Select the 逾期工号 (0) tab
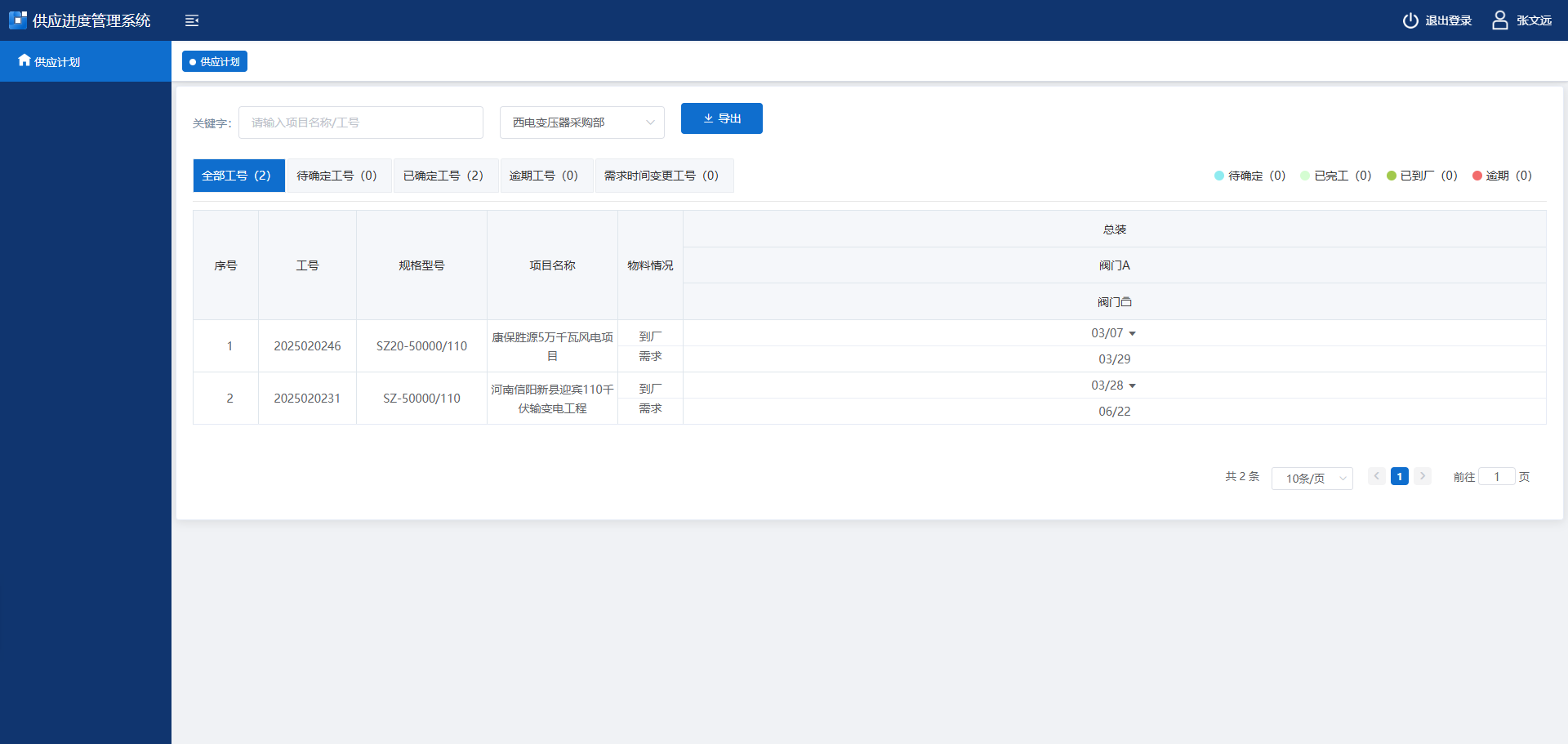This screenshot has width=1568, height=744. (x=546, y=176)
